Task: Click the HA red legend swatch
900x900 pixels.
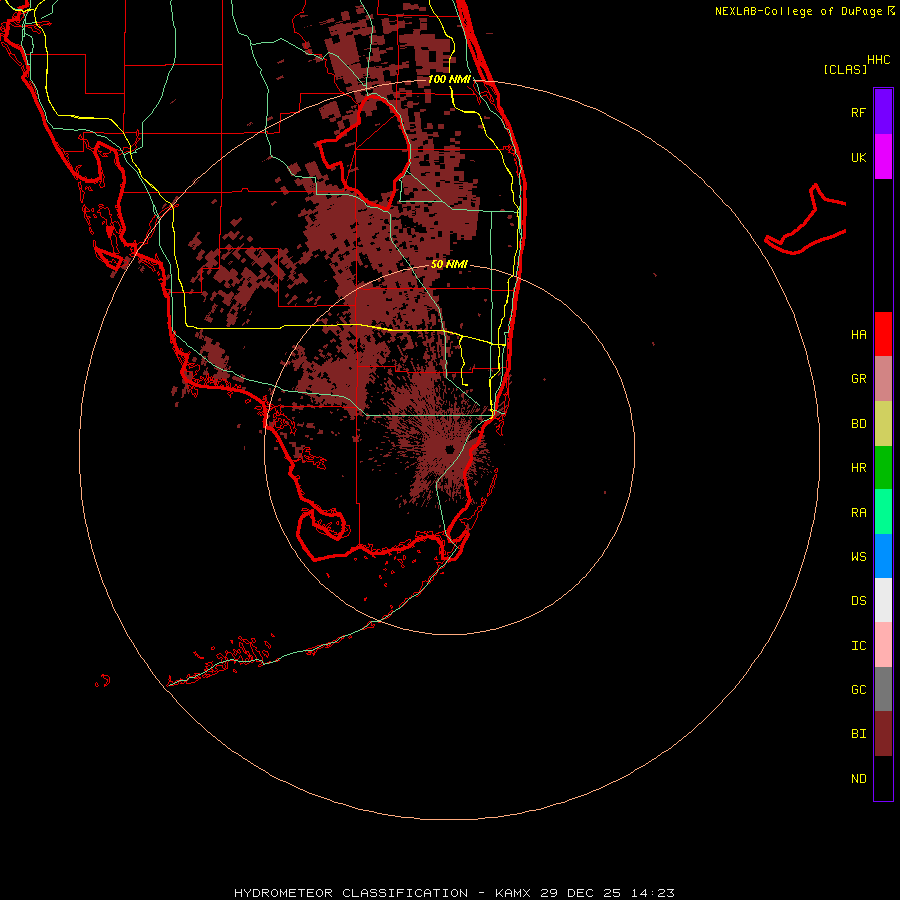Action: [x=883, y=334]
